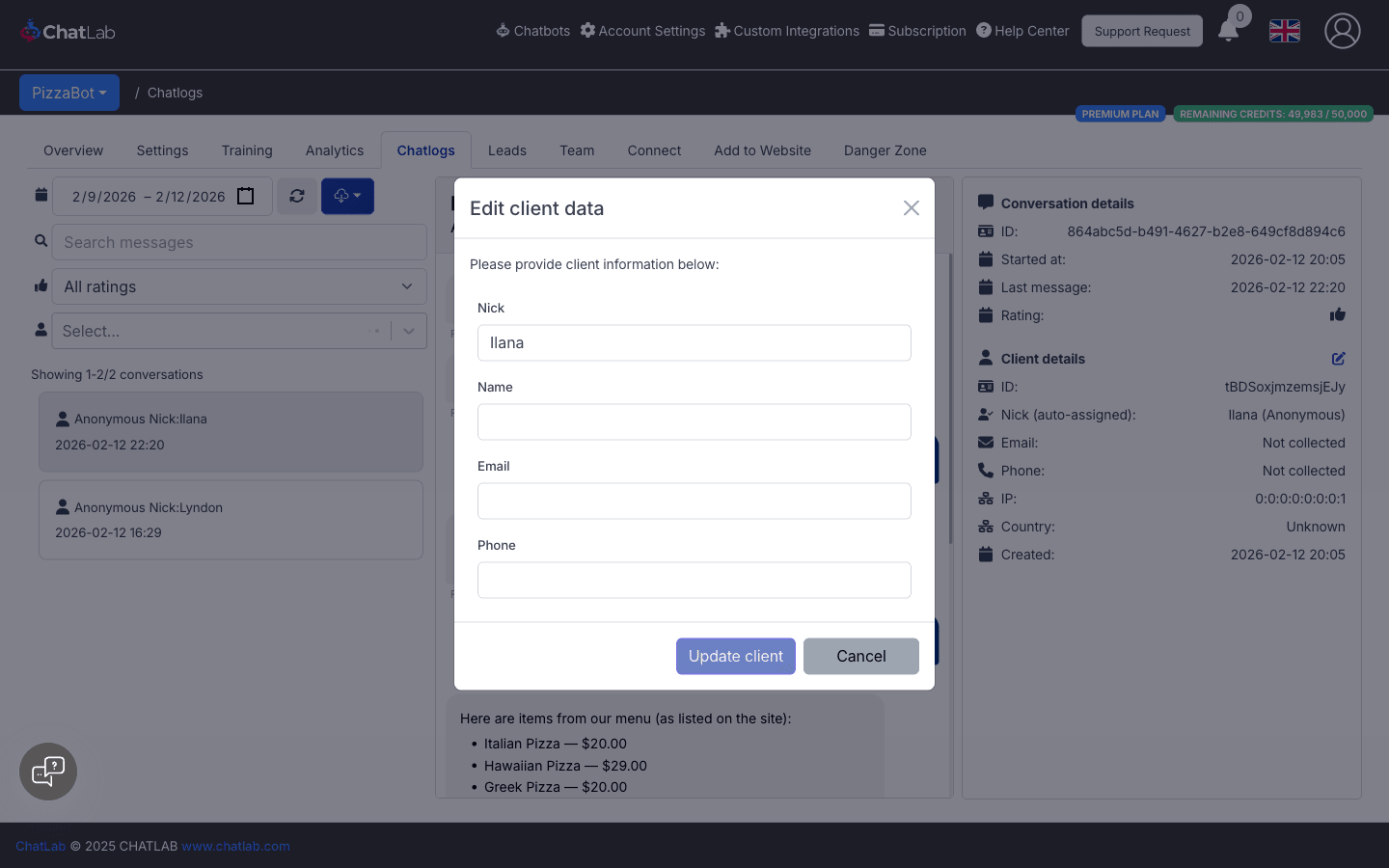Screen dimensions: 1389x868
Task: Focus the Email input field
Action: 694,501
